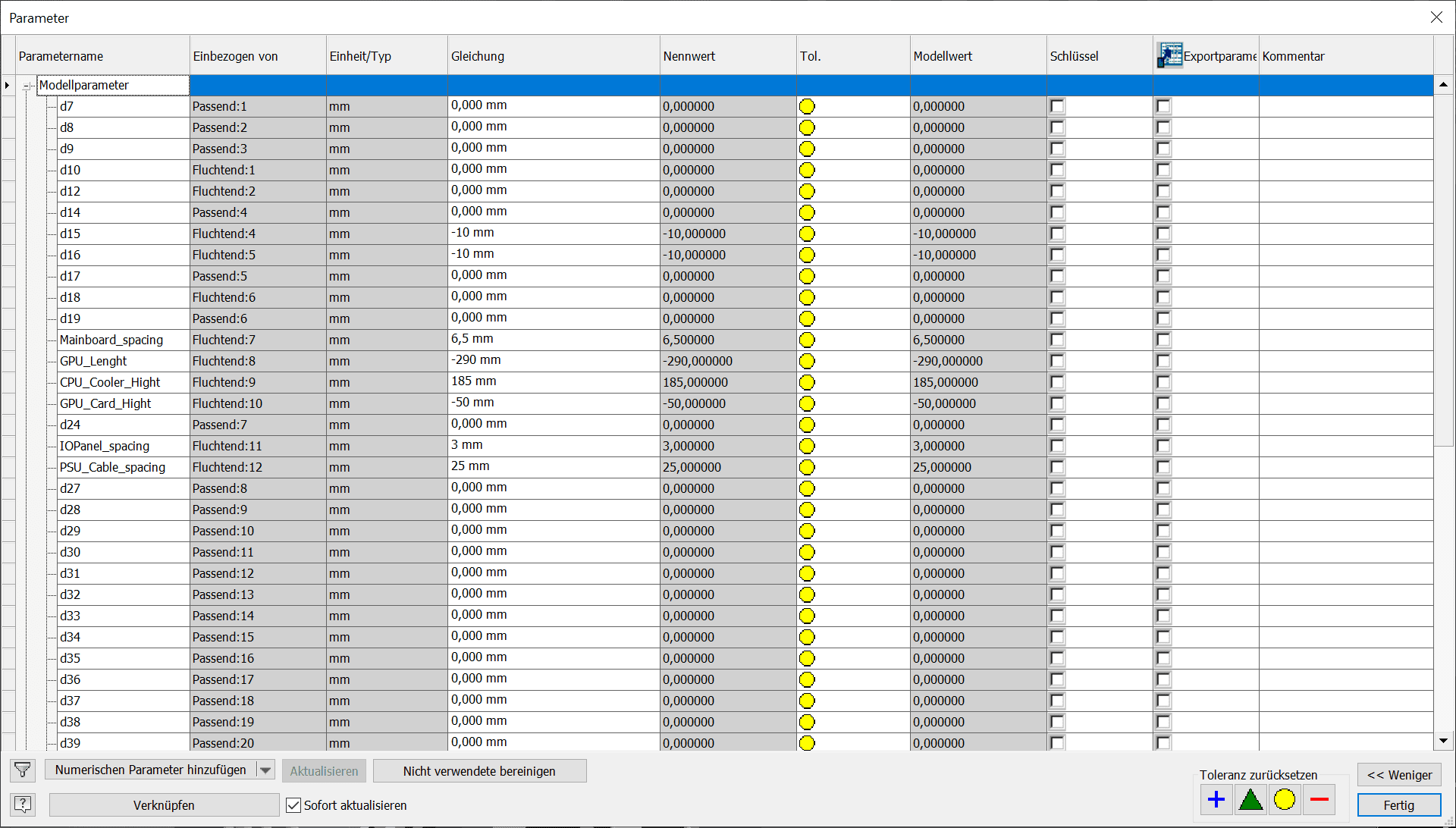Image resolution: width=1456 pixels, height=828 pixels.
Task: Click the Nennwert column header
Action: click(728, 56)
